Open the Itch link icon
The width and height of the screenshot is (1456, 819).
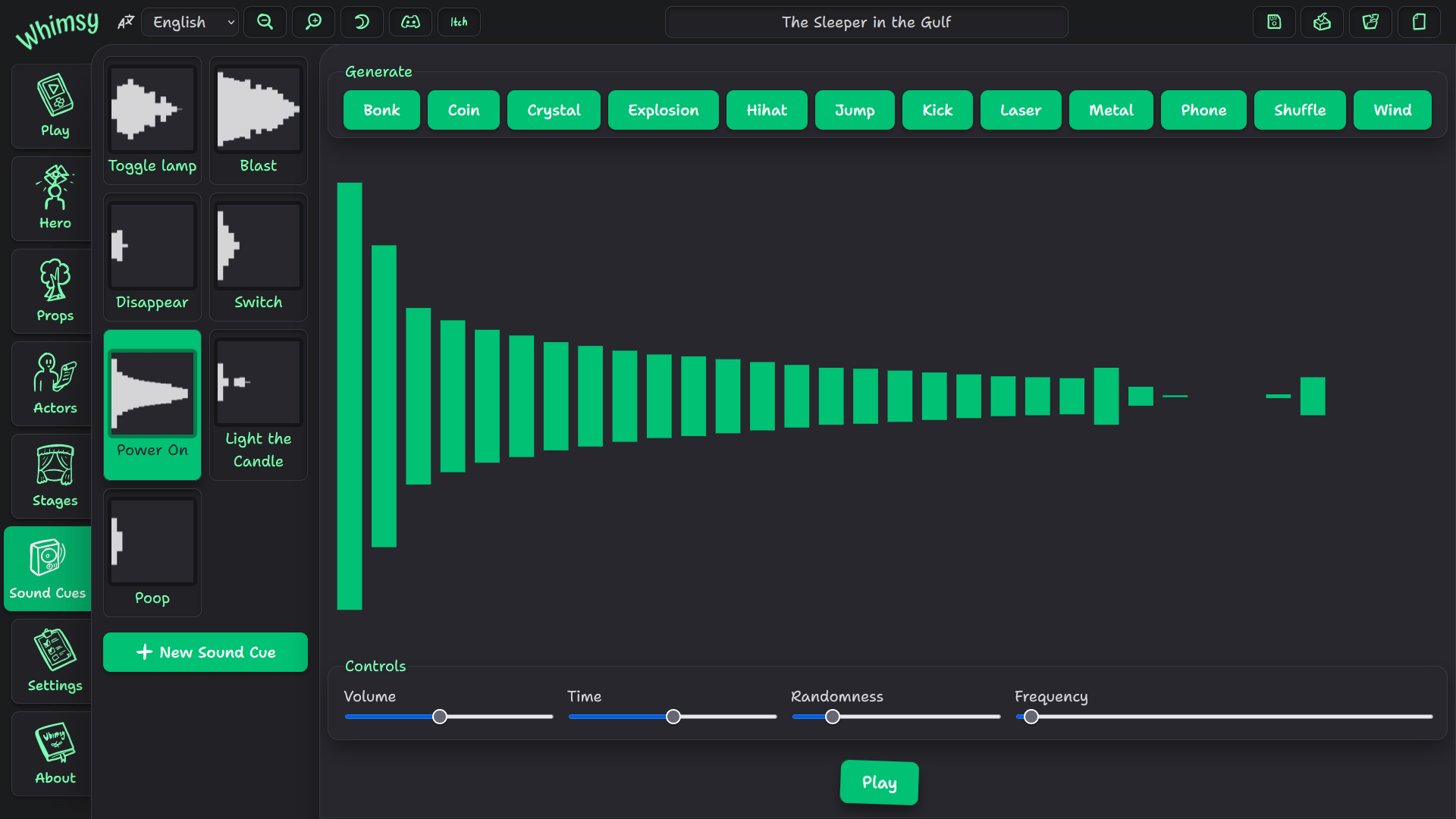(459, 22)
